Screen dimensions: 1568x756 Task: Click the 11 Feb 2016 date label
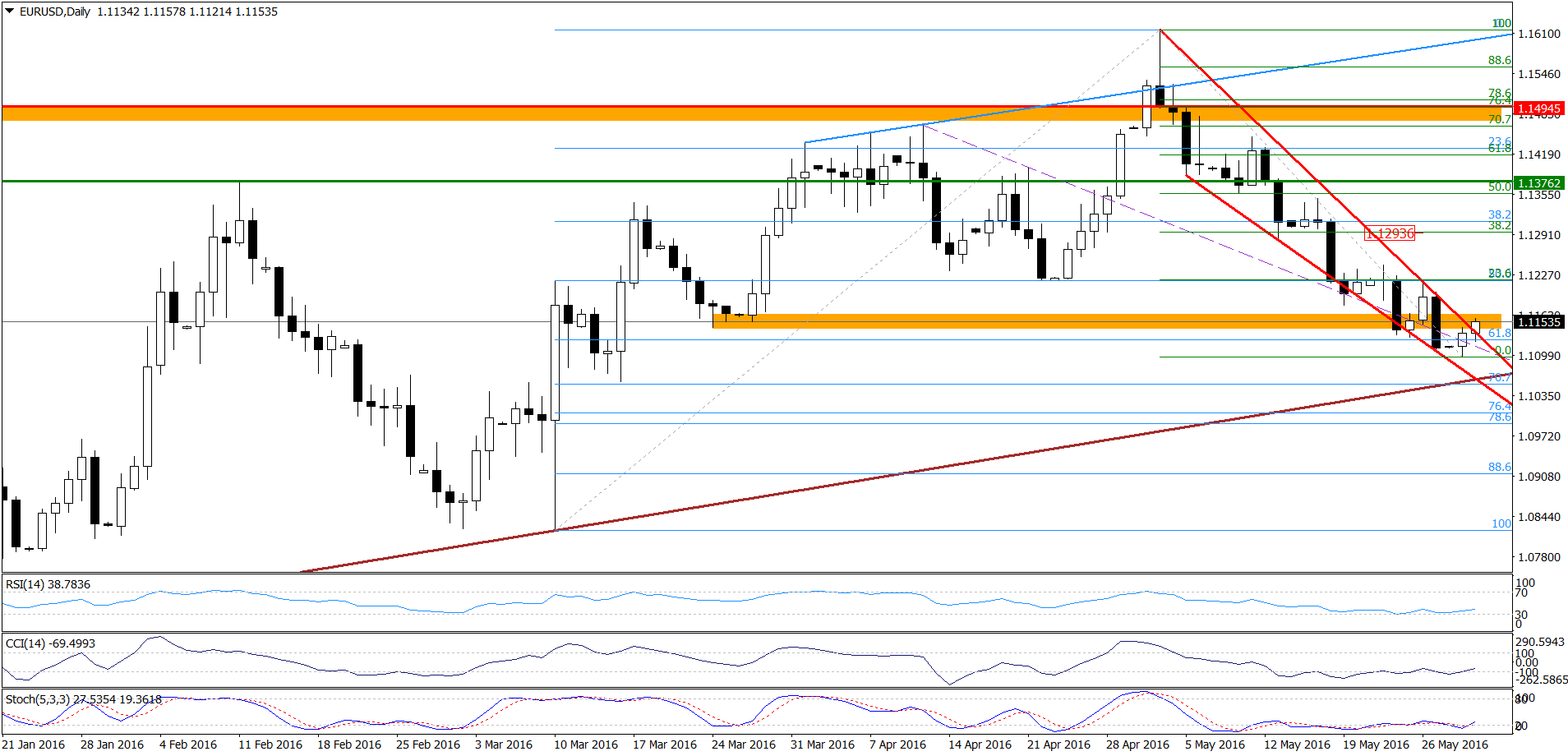click(x=270, y=744)
